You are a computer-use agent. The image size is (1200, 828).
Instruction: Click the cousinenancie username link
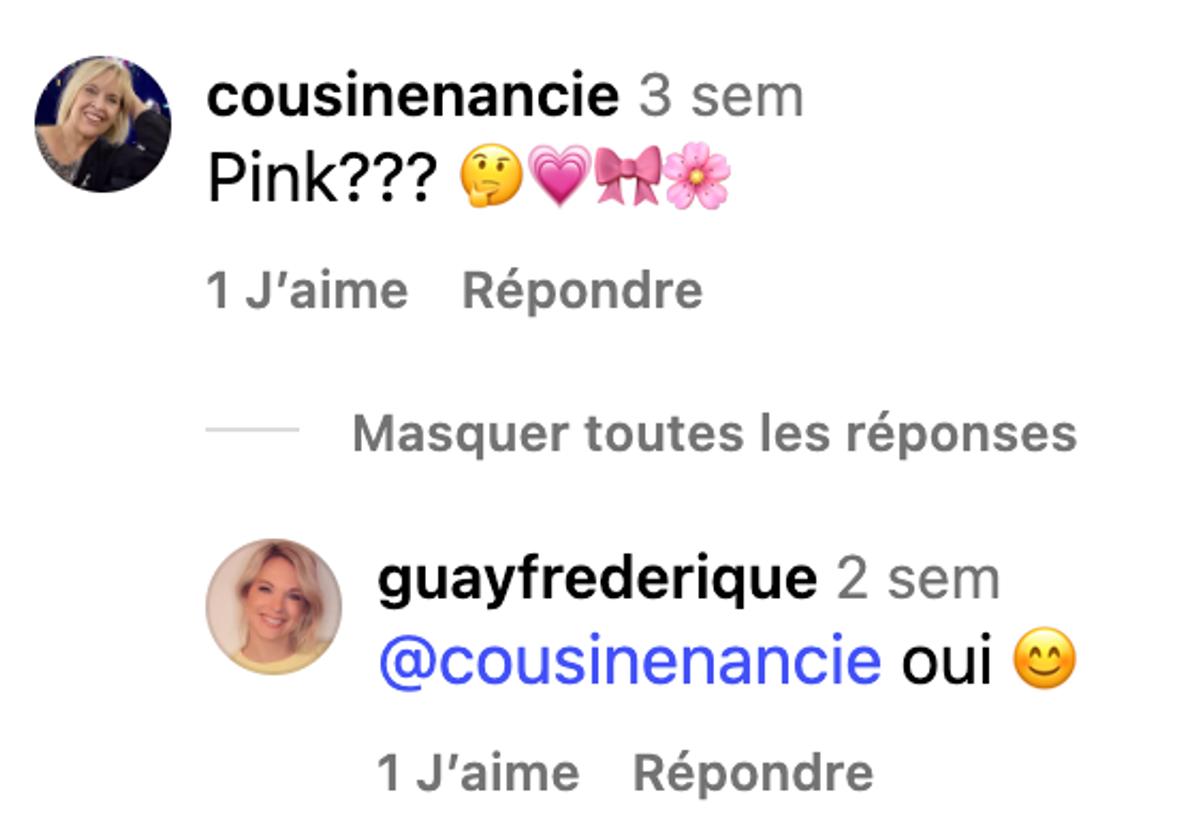click(413, 97)
